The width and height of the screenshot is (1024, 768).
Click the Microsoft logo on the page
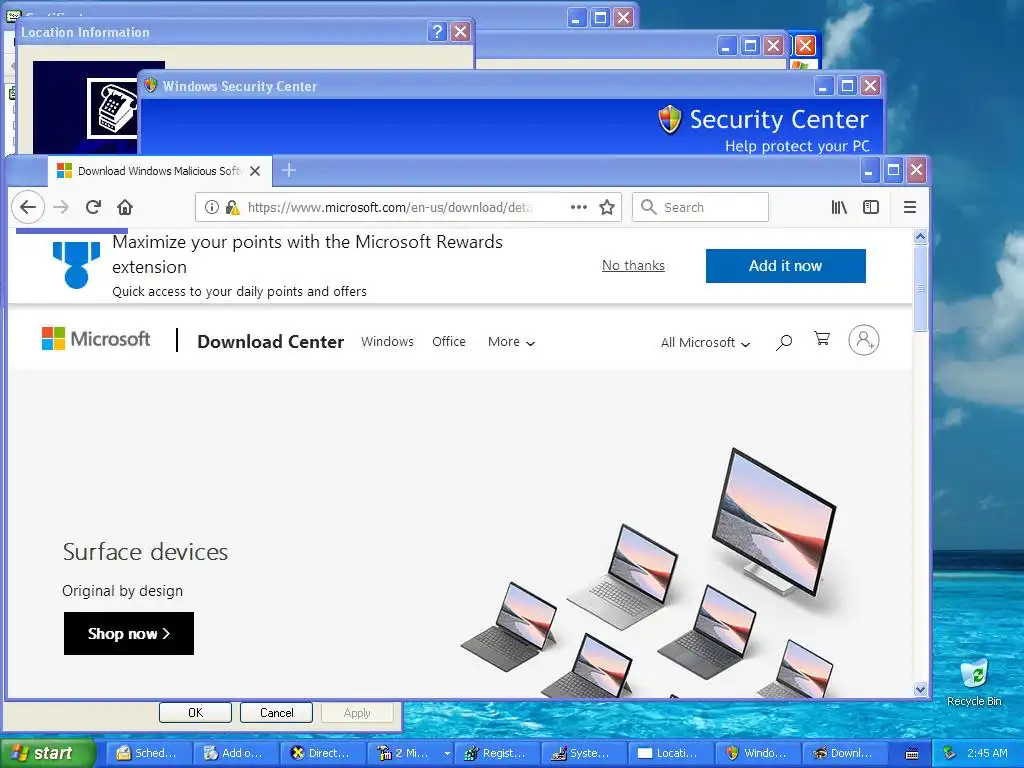[96, 339]
